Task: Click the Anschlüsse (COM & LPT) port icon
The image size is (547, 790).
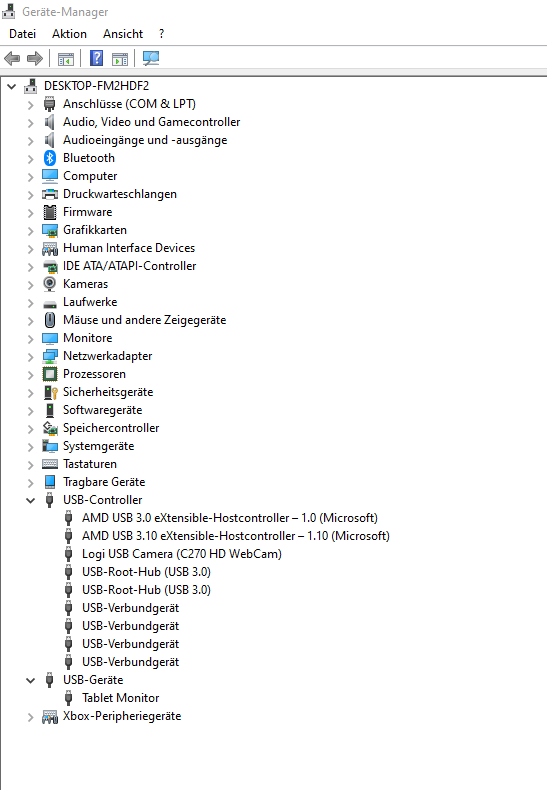Action: coord(49,104)
